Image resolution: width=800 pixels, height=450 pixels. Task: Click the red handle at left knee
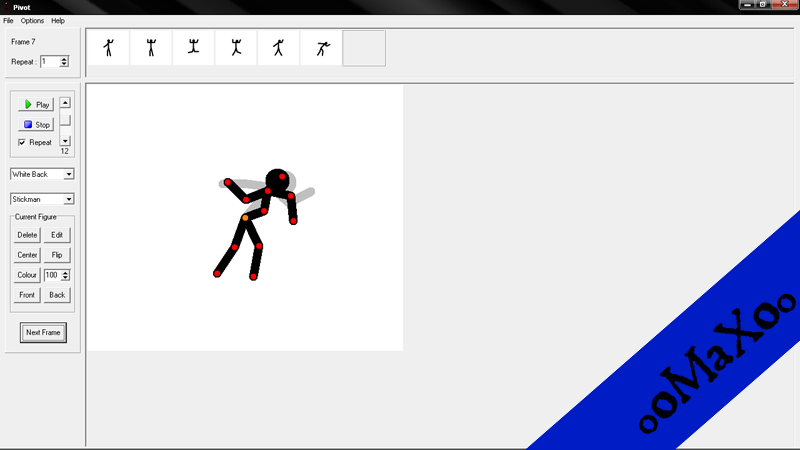coord(235,247)
